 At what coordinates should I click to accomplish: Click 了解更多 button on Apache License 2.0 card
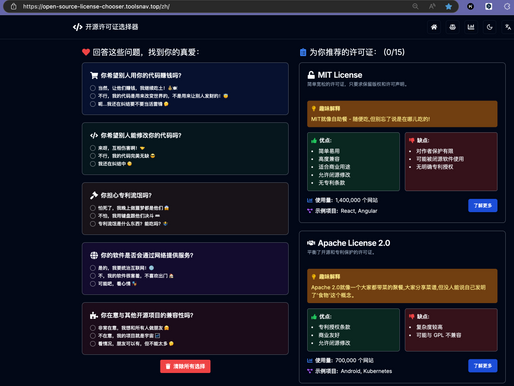tap(483, 366)
